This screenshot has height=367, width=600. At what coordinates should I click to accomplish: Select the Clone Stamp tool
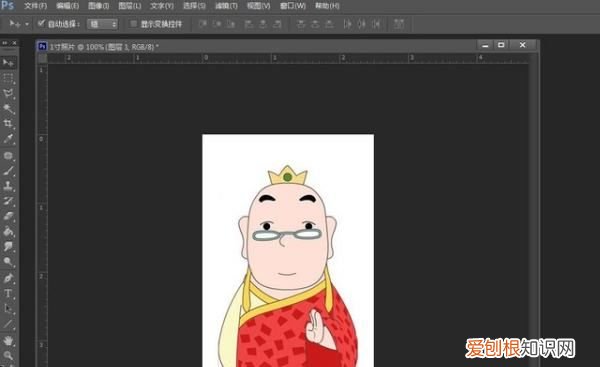pyautogui.click(x=8, y=186)
